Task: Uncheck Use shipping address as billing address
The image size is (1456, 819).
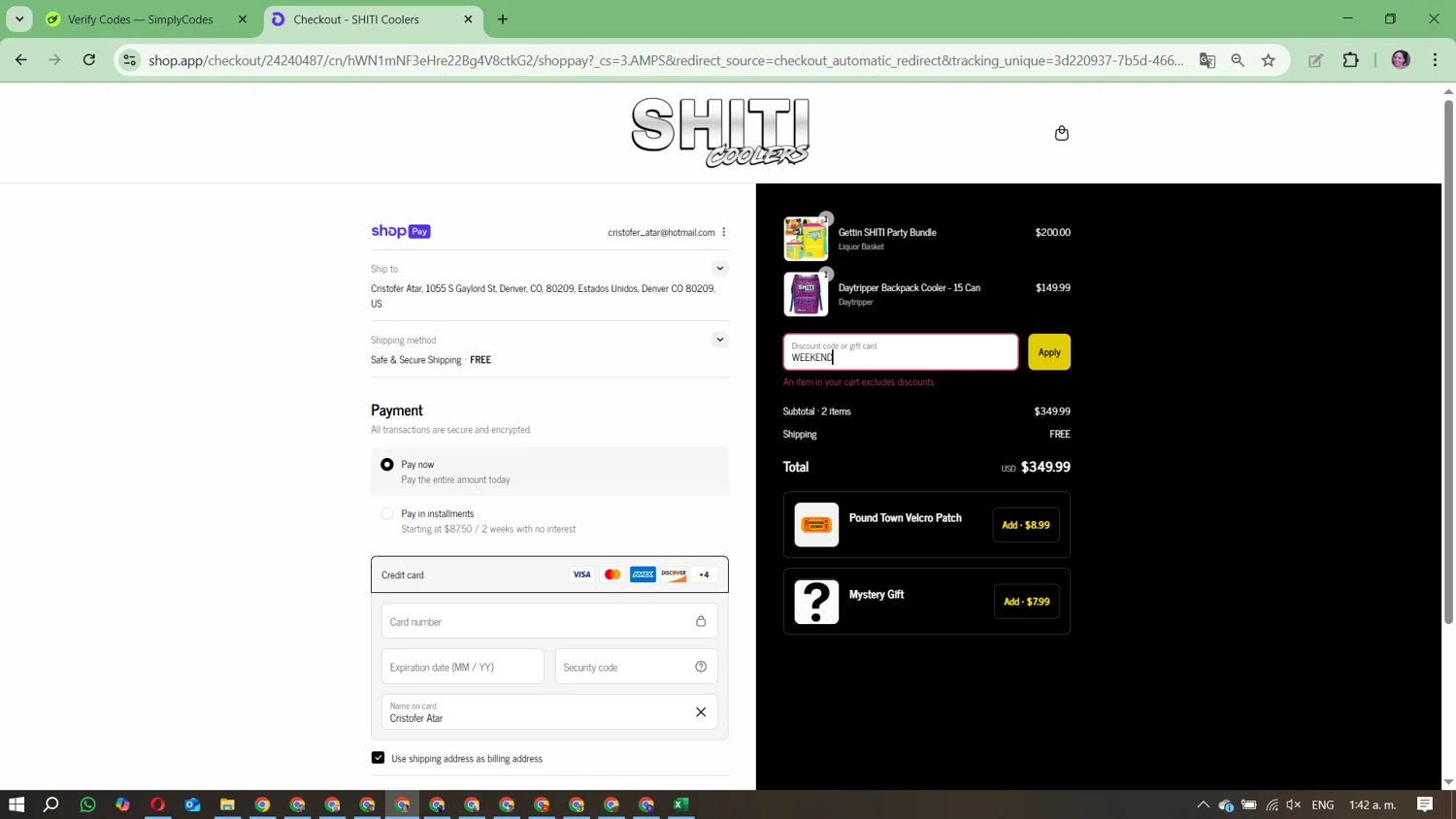Action: point(378,758)
